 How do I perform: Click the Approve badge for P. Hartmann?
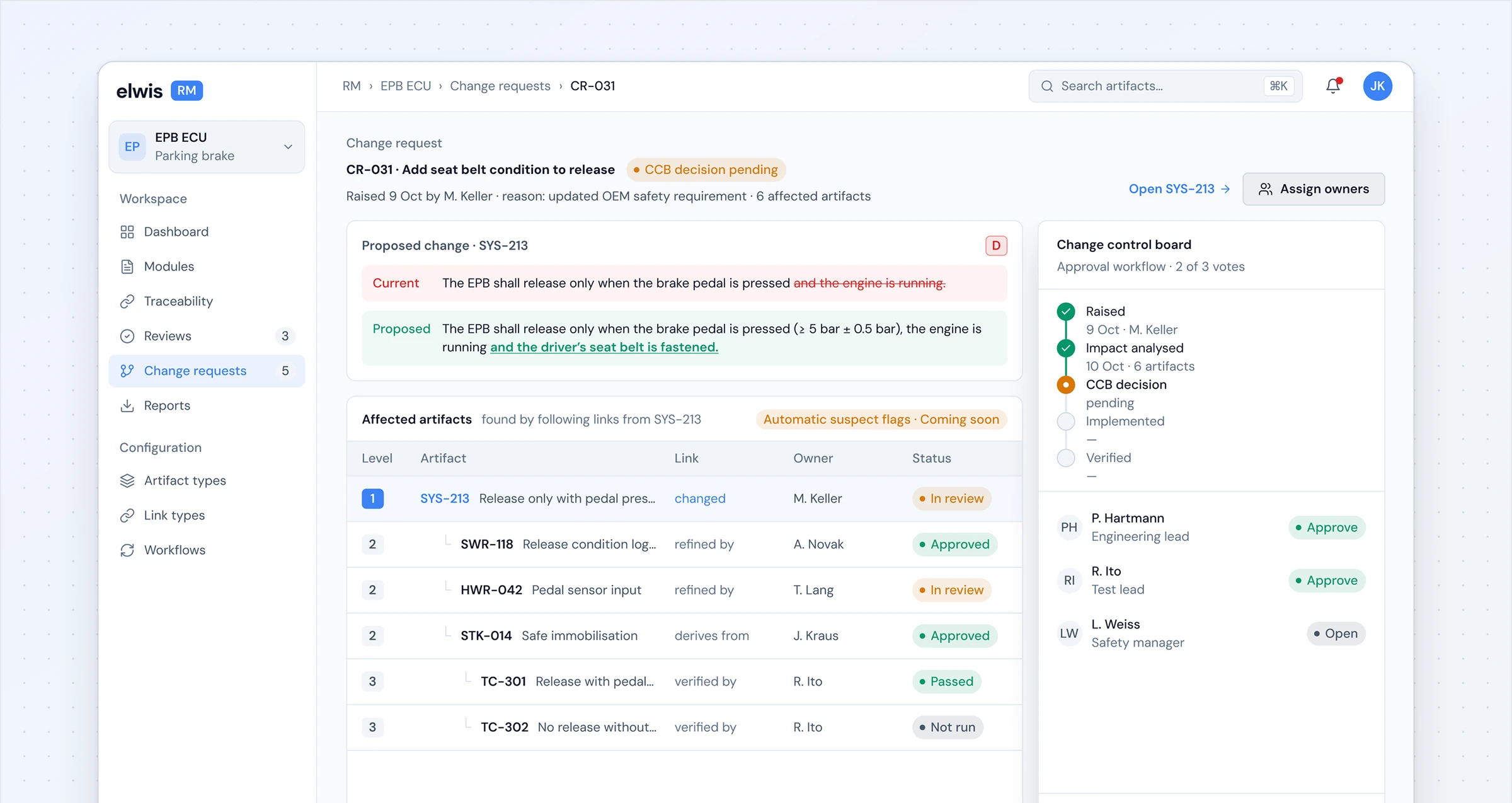(1327, 528)
